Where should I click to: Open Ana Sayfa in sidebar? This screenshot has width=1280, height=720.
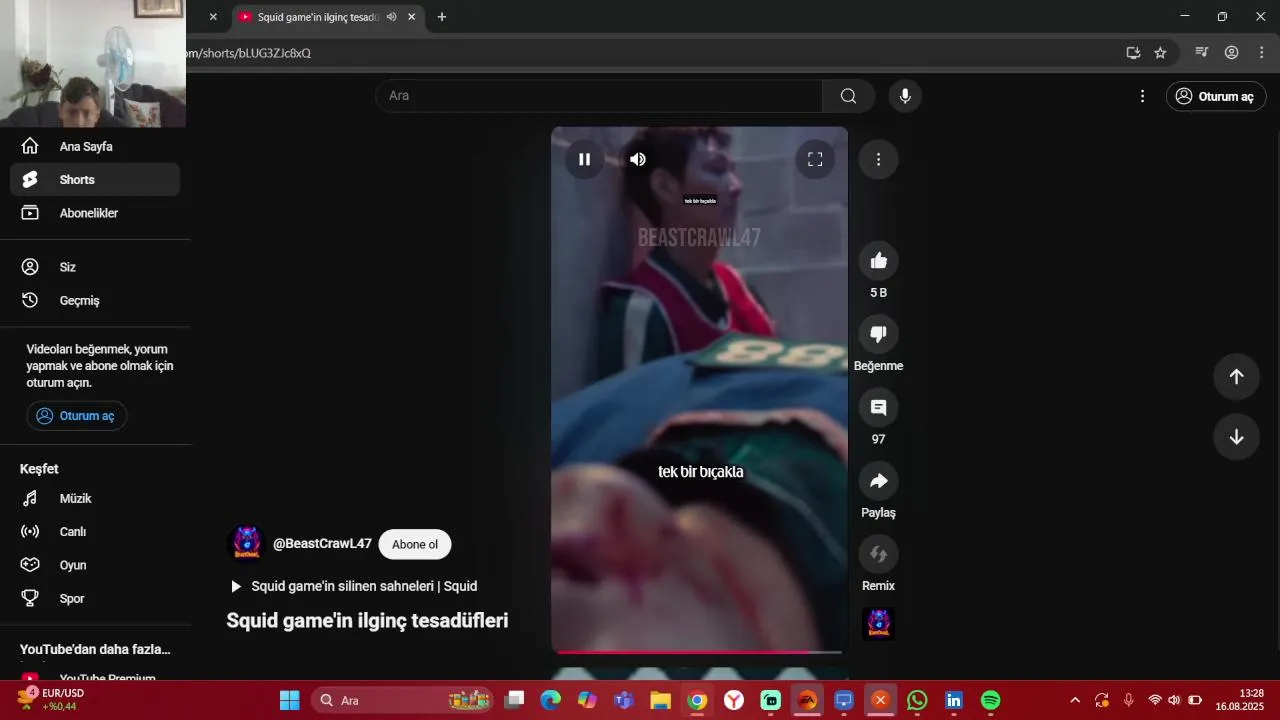(95, 146)
